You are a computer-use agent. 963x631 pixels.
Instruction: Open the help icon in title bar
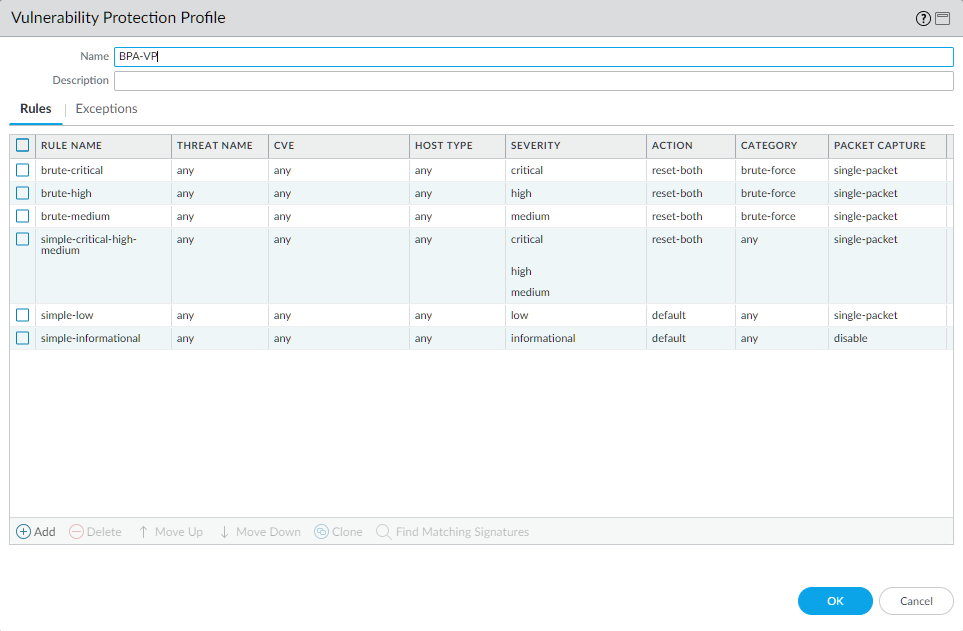click(x=922, y=18)
